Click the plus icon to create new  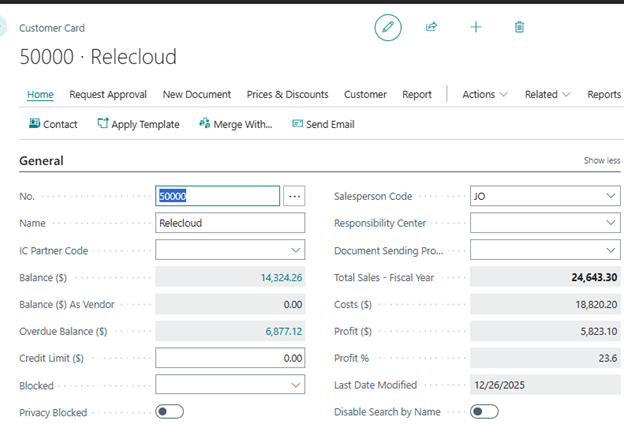click(476, 28)
